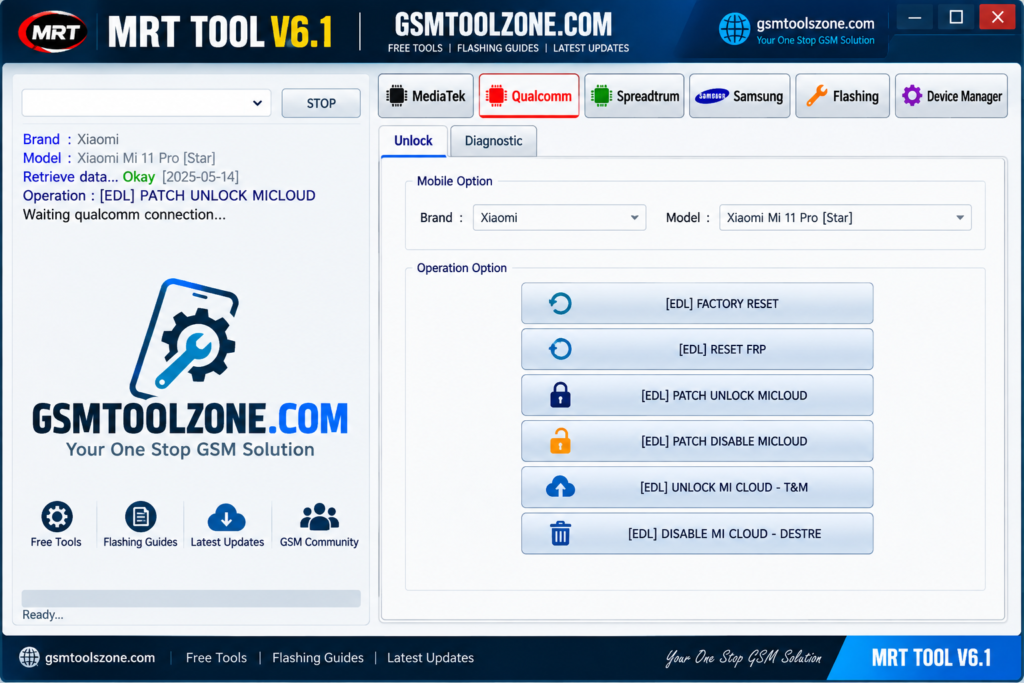This screenshot has height=683, width=1024.
Task: Click log line 'Model : Xiaomi Mi 11 Pro [Star]'
Action: [x=119, y=158]
